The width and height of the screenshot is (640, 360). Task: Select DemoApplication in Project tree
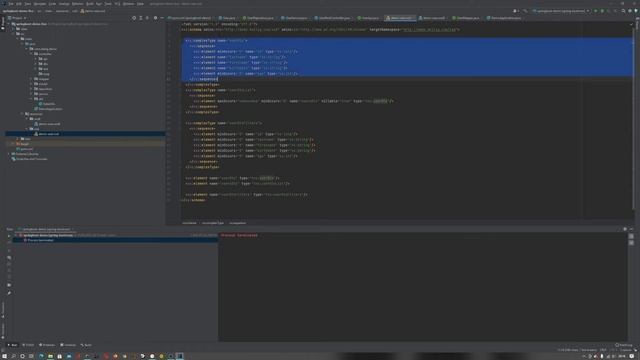(x=49, y=109)
